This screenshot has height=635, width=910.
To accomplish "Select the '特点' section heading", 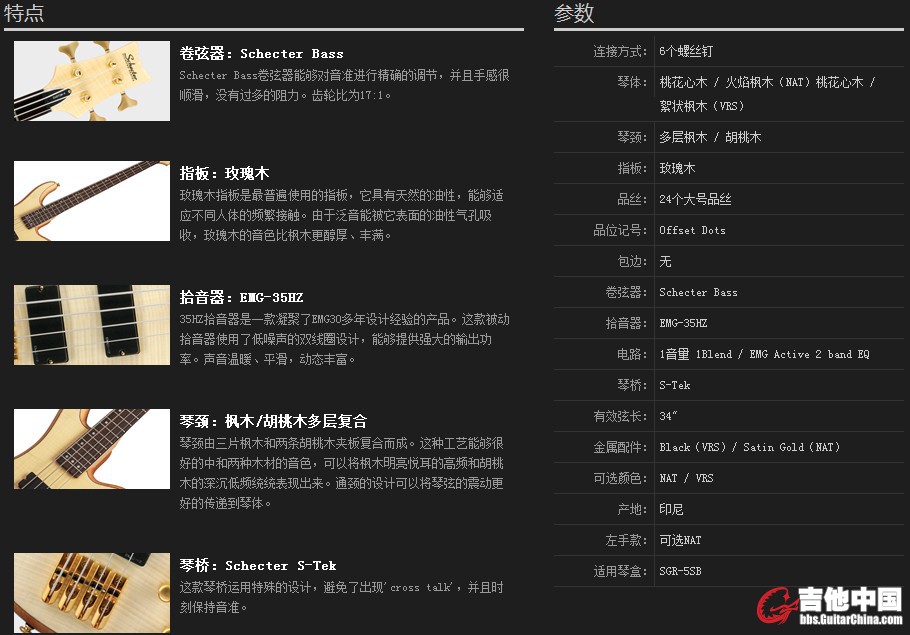I will click(x=24, y=13).
